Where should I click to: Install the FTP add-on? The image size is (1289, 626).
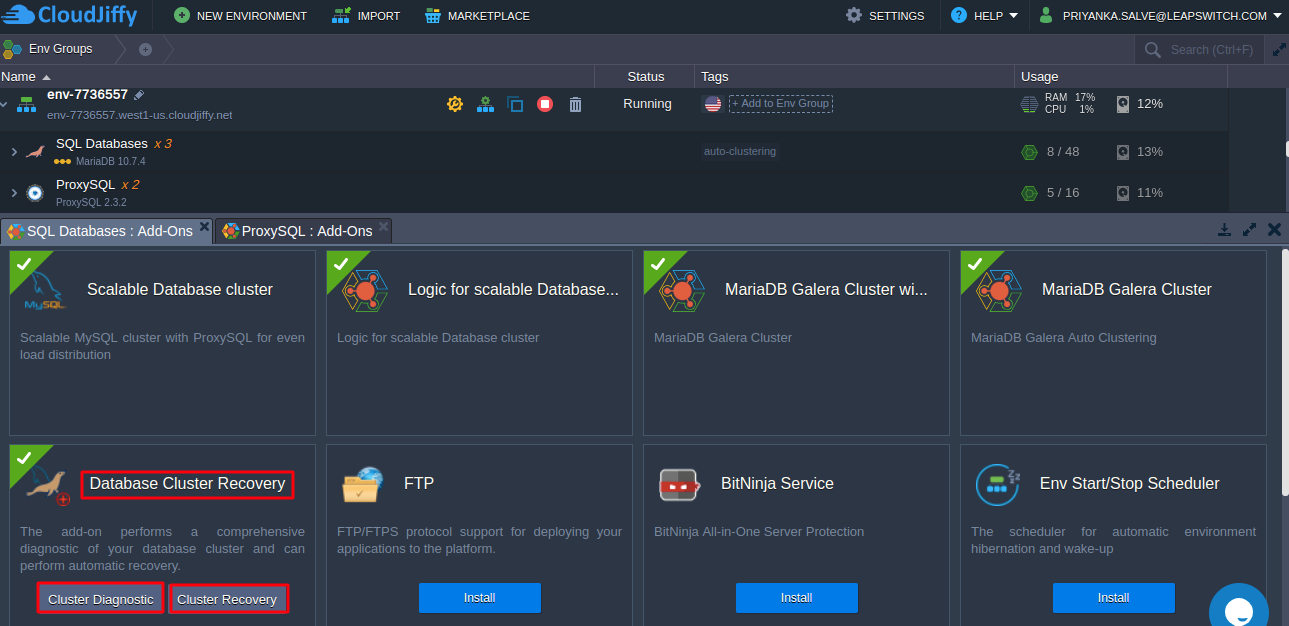(x=480, y=598)
